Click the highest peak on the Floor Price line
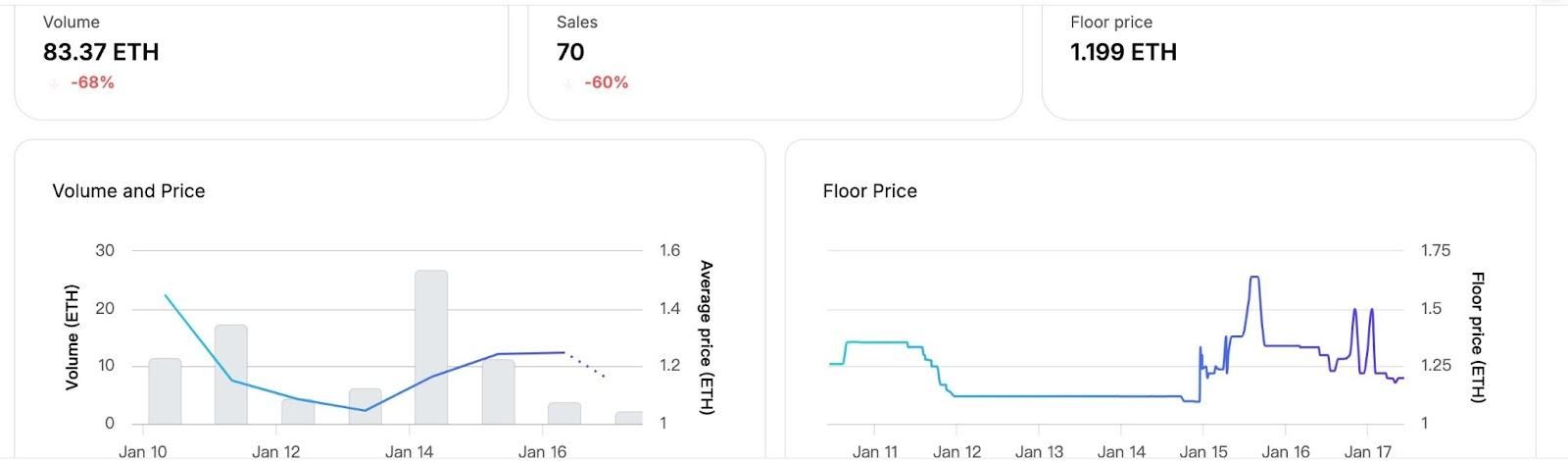1568x461 pixels. [1254, 278]
